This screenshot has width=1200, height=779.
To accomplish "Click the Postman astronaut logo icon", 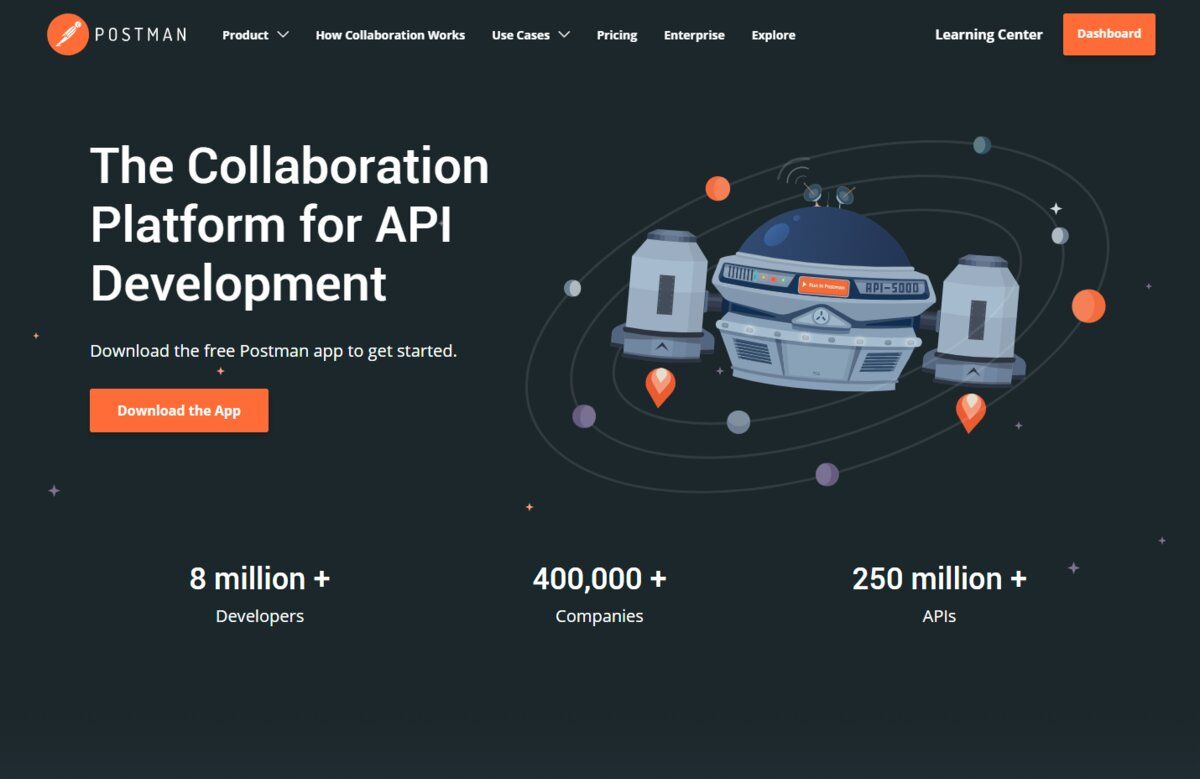I will 67,34.
